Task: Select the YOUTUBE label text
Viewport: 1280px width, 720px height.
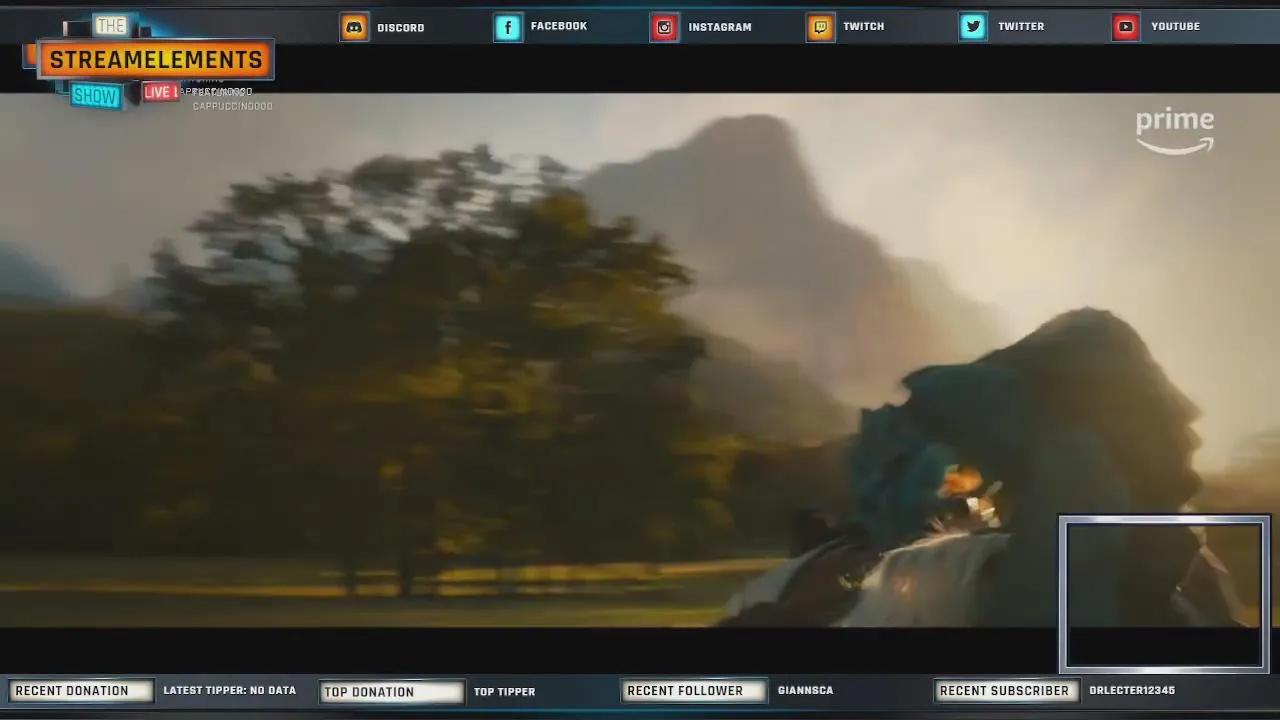Action: [x=1176, y=26]
